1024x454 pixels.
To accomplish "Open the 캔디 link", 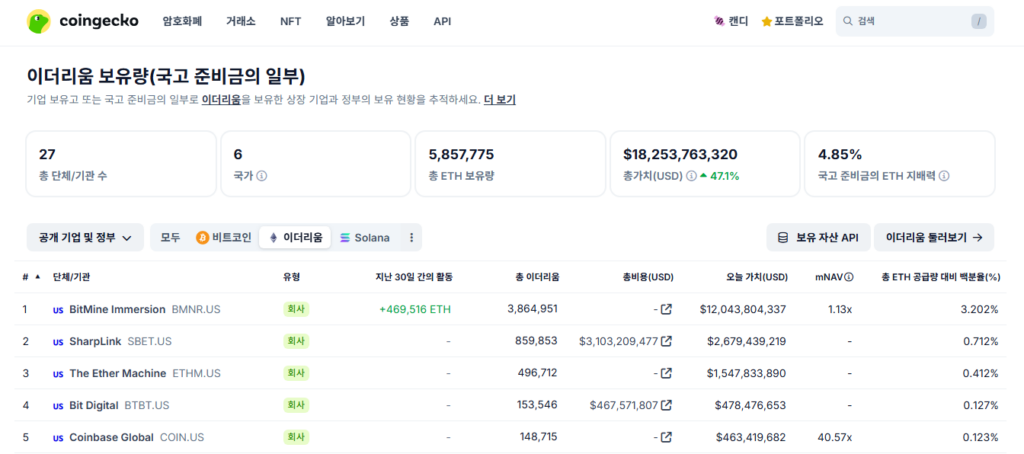I will point(731,21).
